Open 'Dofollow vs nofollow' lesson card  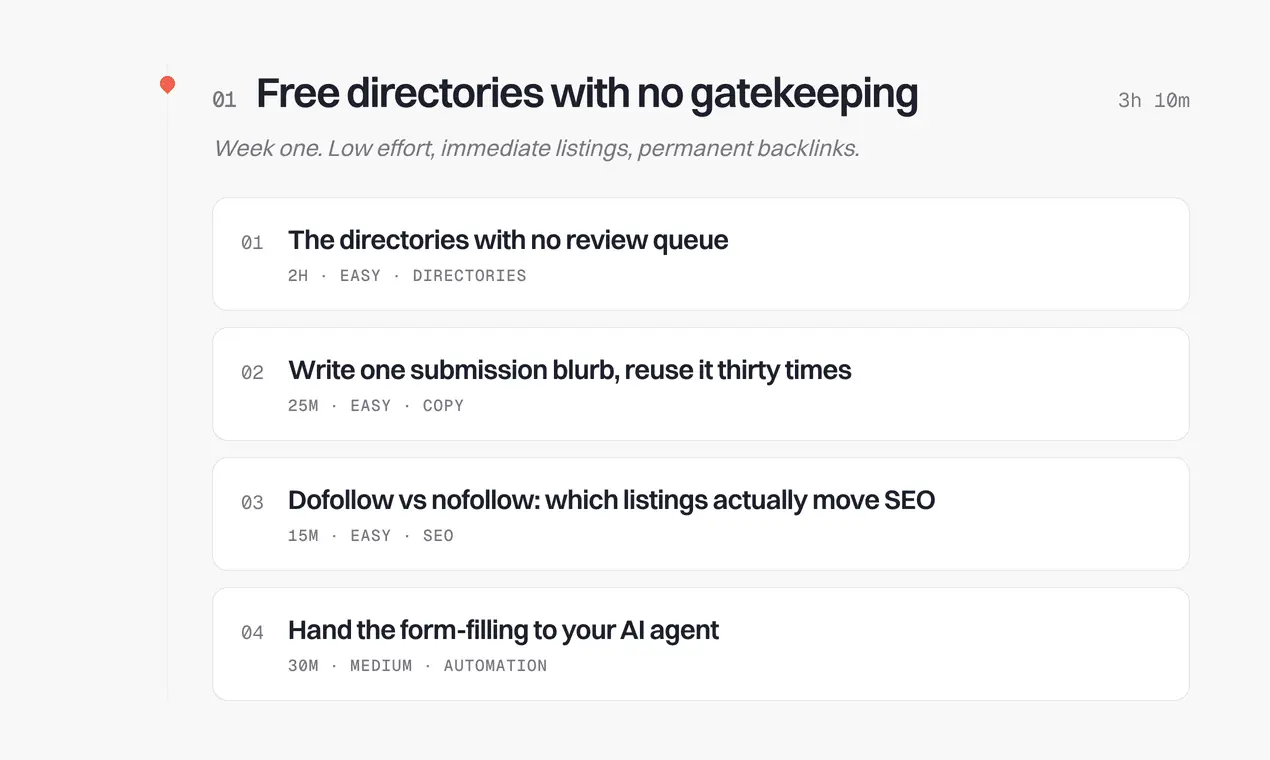point(700,514)
